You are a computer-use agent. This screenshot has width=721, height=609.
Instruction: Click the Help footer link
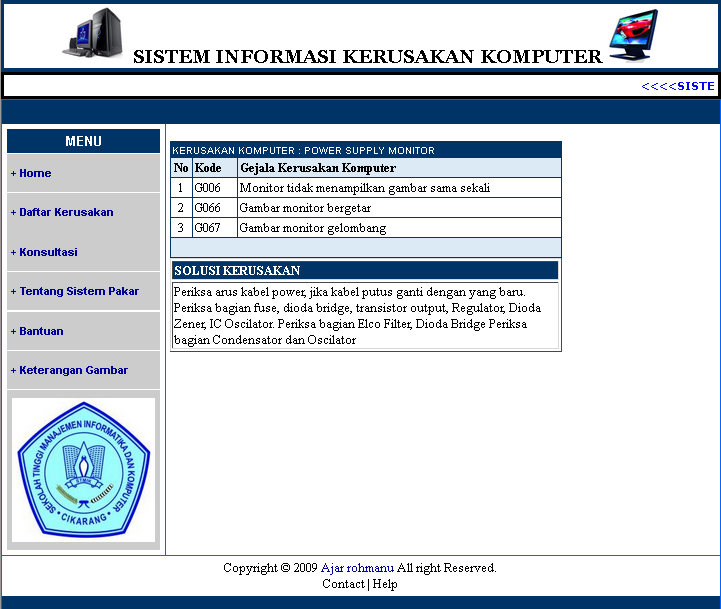coord(385,584)
